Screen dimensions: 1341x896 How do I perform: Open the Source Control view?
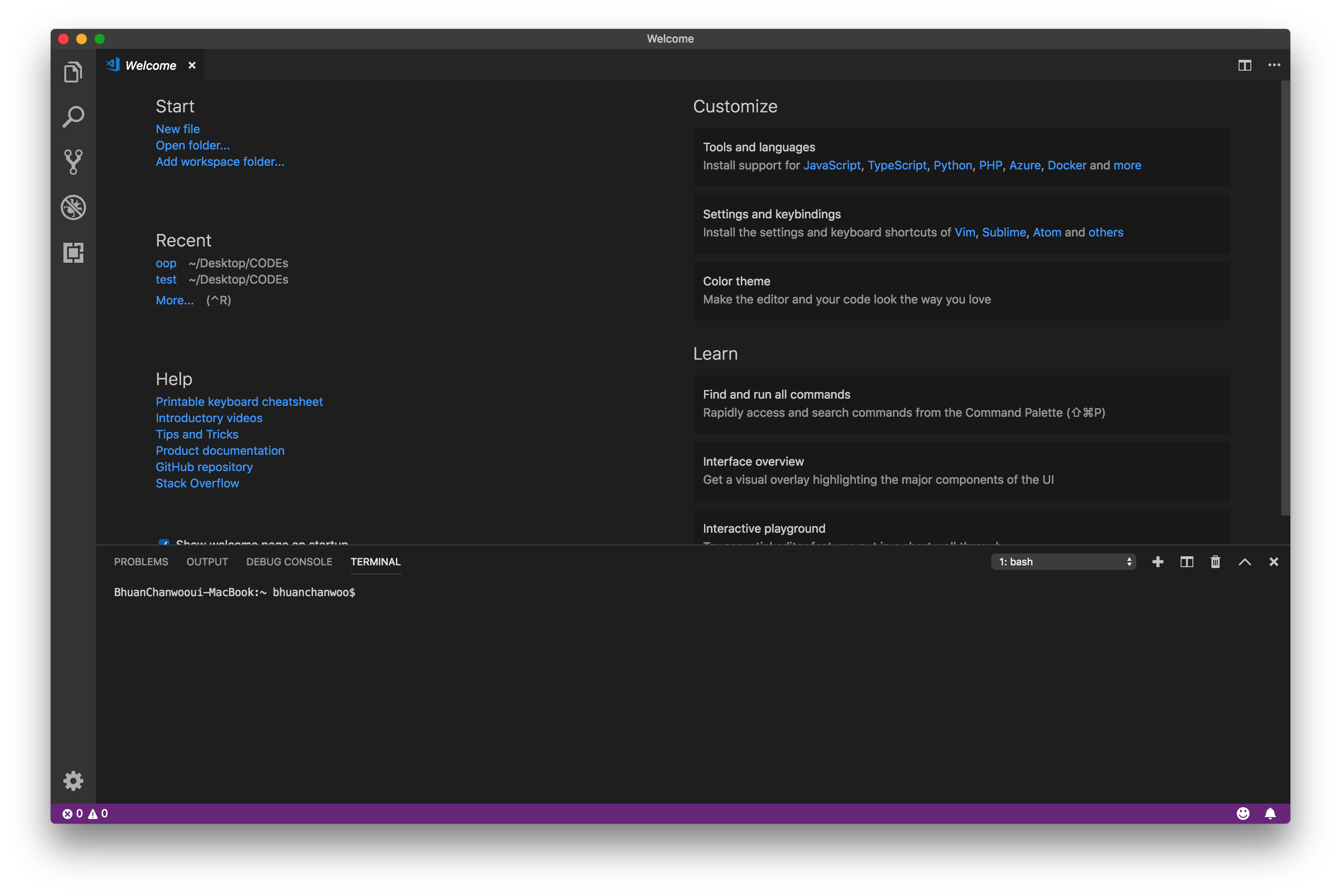73,162
